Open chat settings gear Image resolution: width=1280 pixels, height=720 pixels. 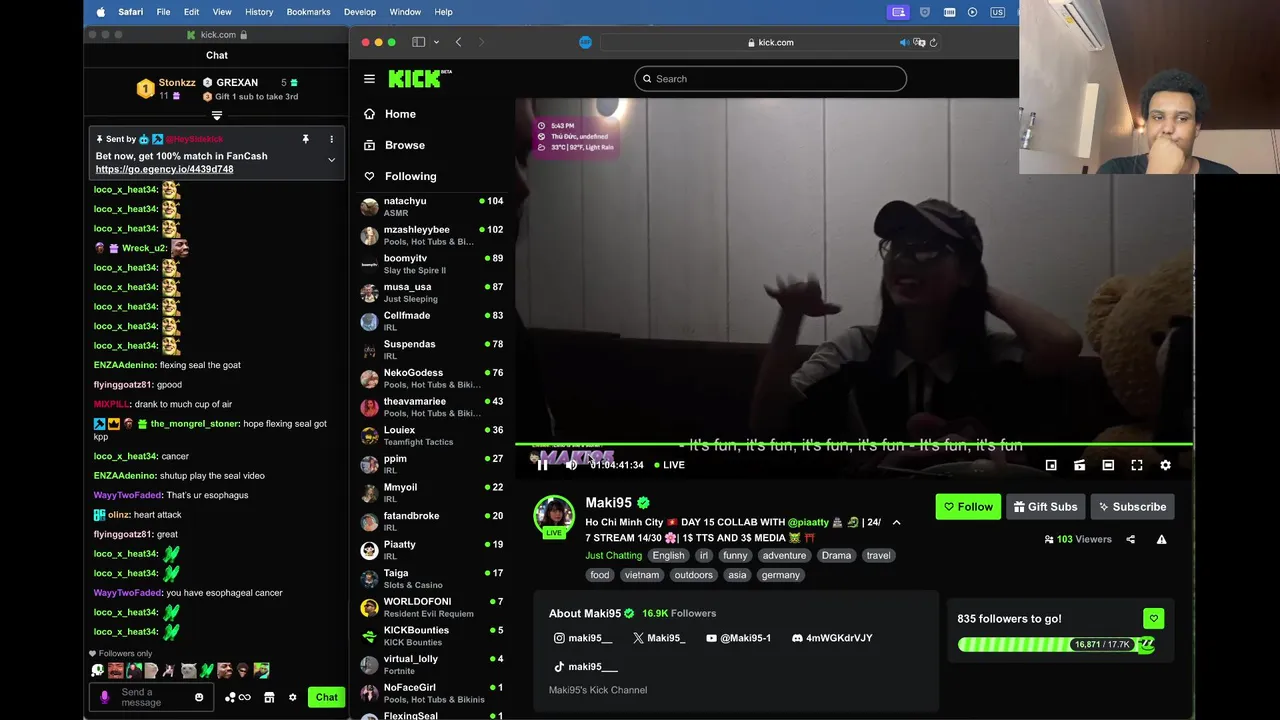[293, 697]
